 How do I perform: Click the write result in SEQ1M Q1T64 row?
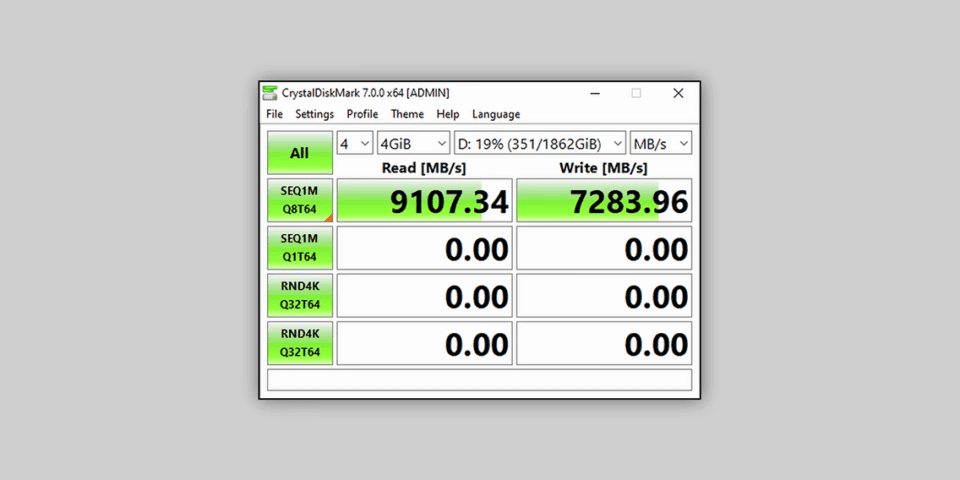604,248
